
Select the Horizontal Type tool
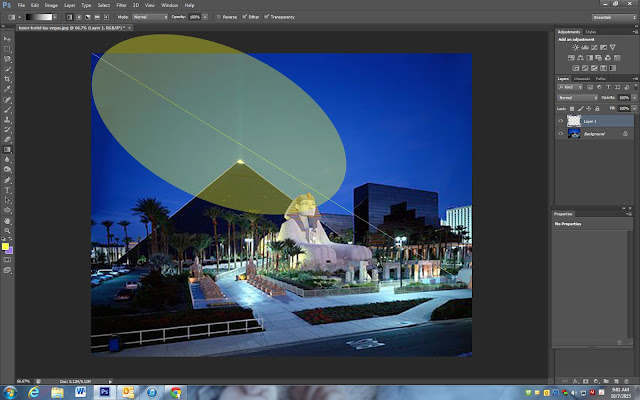(x=7, y=190)
